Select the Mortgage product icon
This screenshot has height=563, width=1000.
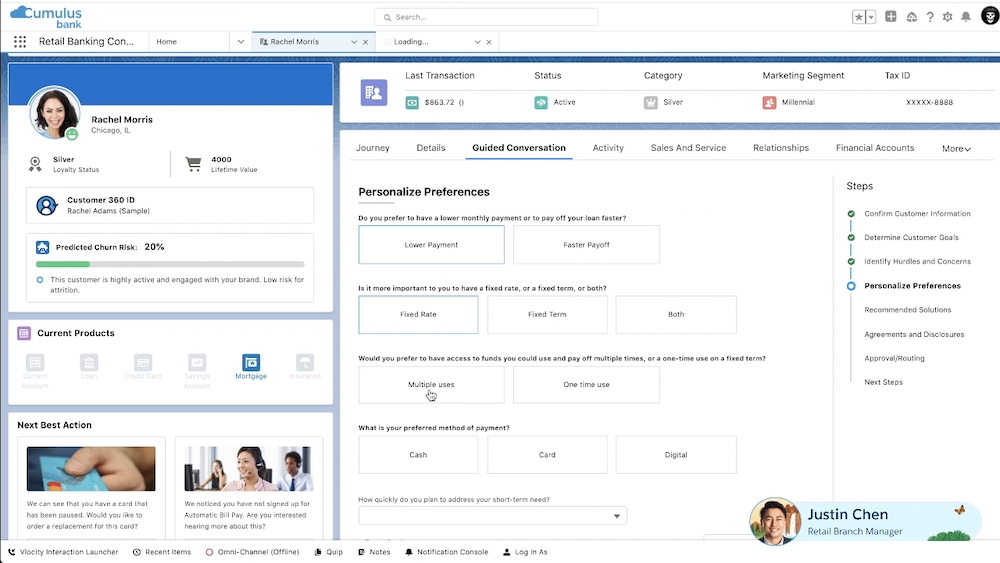(251, 366)
